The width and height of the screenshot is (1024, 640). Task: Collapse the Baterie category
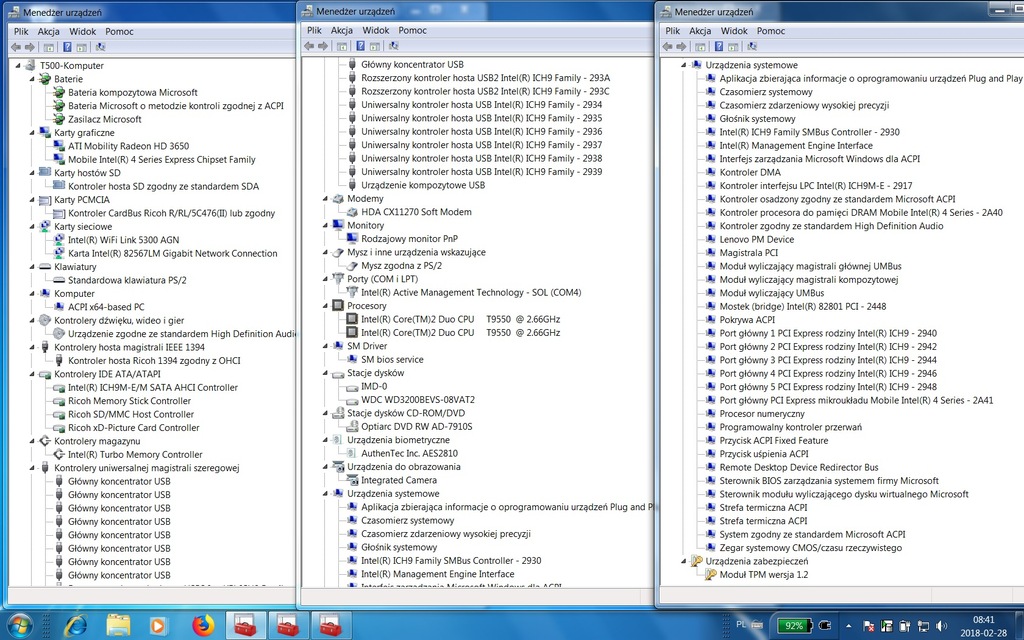click(x=31, y=79)
